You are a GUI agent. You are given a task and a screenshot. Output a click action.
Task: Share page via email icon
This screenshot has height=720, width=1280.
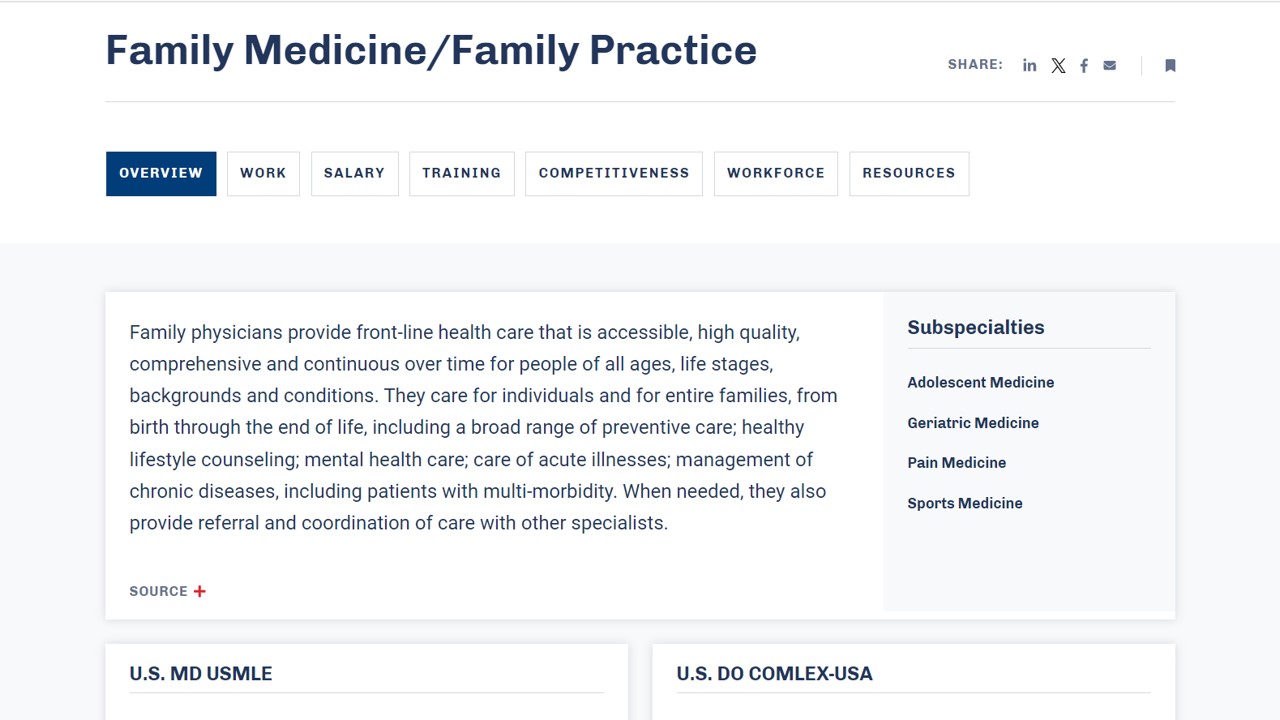point(1110,66)
